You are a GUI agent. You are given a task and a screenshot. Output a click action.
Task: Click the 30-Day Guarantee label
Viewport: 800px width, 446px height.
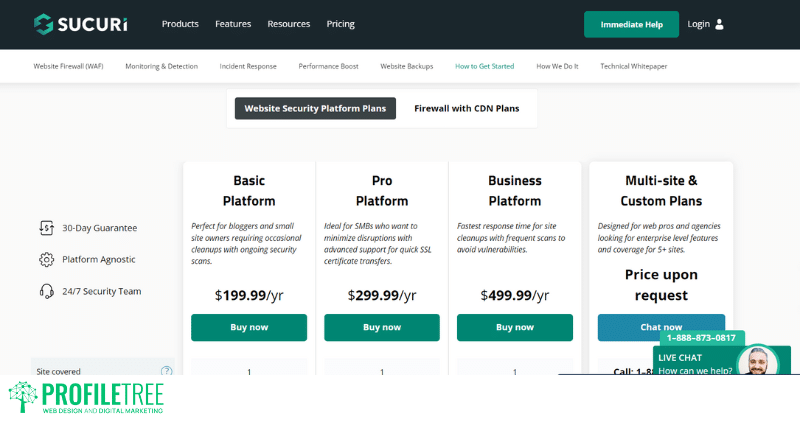(x=99, y=228)
